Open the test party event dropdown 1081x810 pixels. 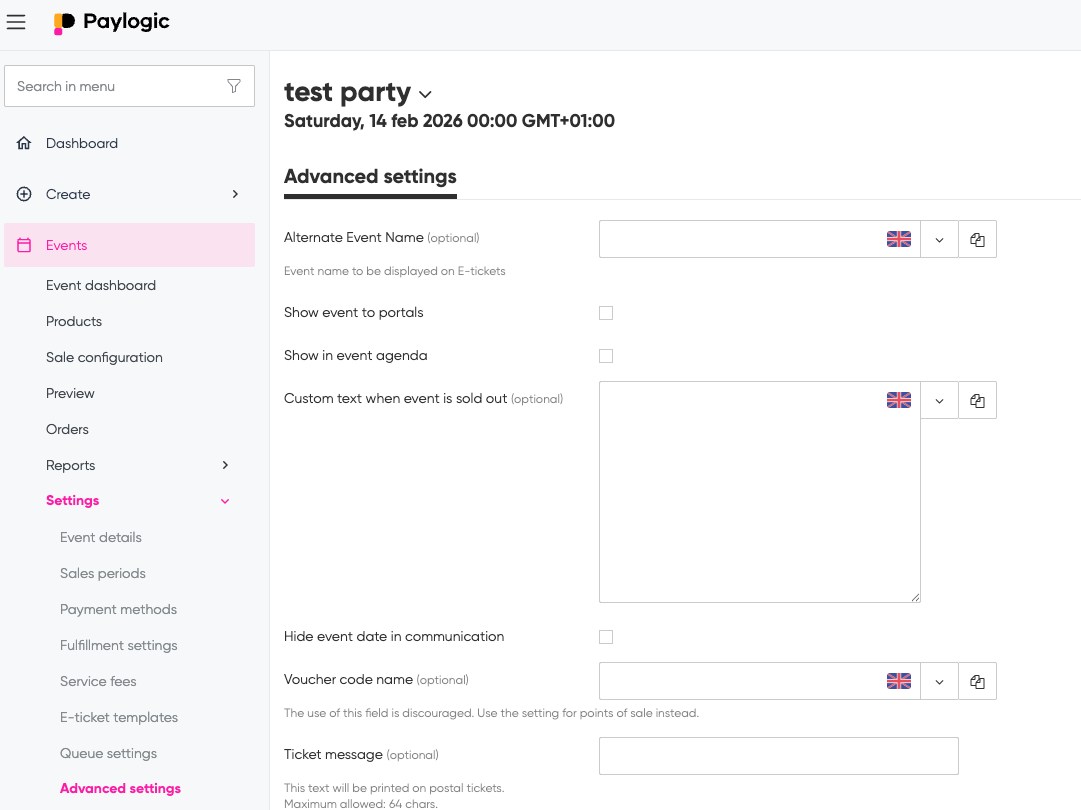[x=425, y=94]
